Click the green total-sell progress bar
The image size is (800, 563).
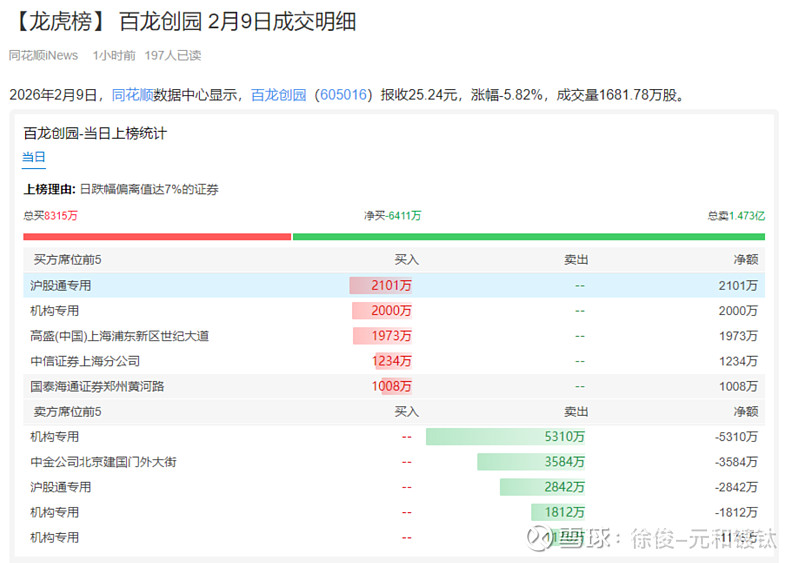click(529, 236)
